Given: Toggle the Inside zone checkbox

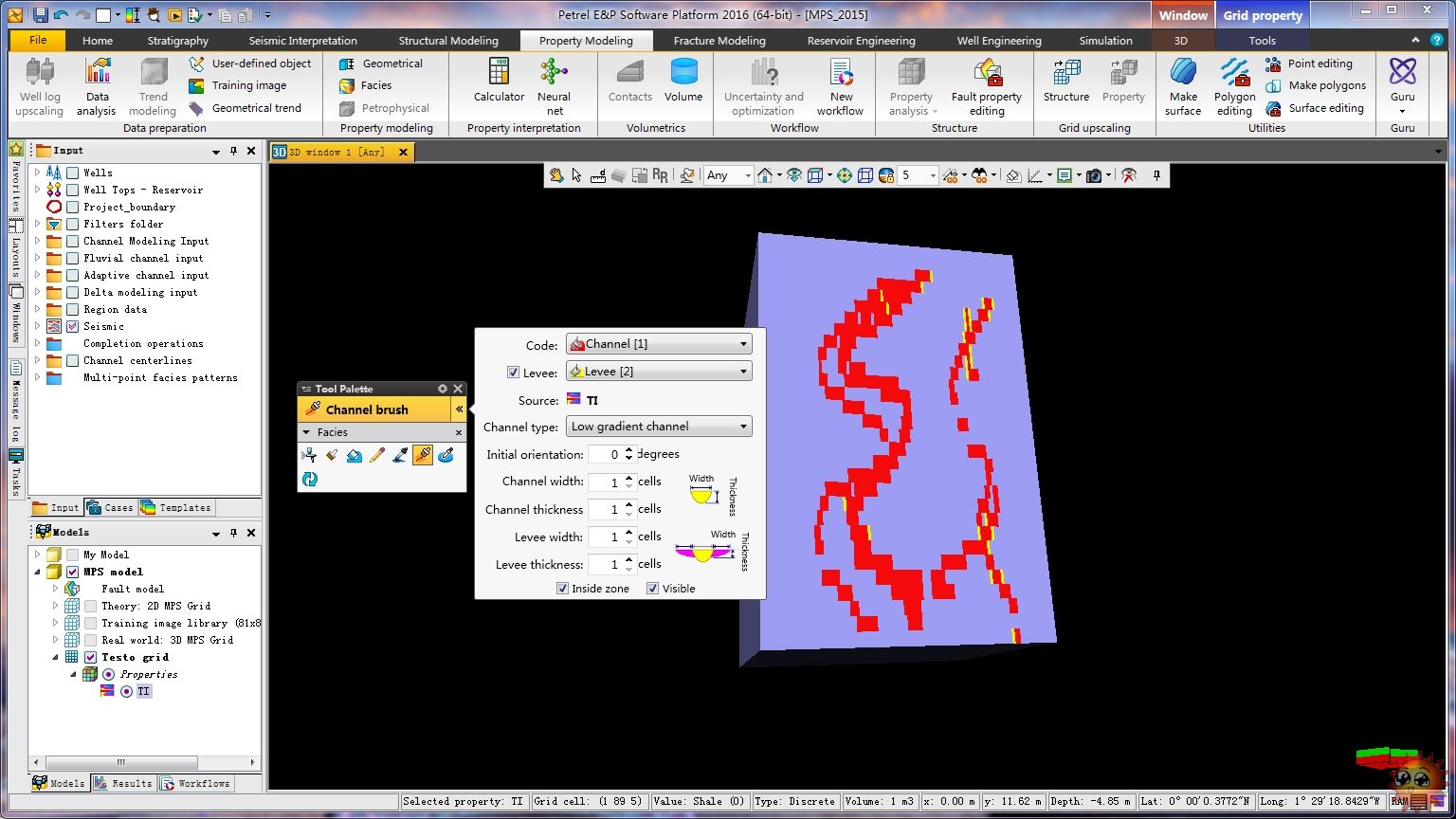Looking at the screenshot, I should tap(563, 589).
